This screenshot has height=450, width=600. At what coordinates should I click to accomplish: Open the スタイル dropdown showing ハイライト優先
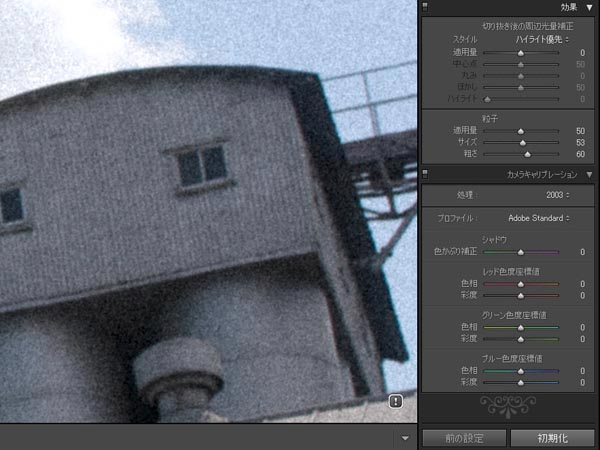click(x=542, y=39)
